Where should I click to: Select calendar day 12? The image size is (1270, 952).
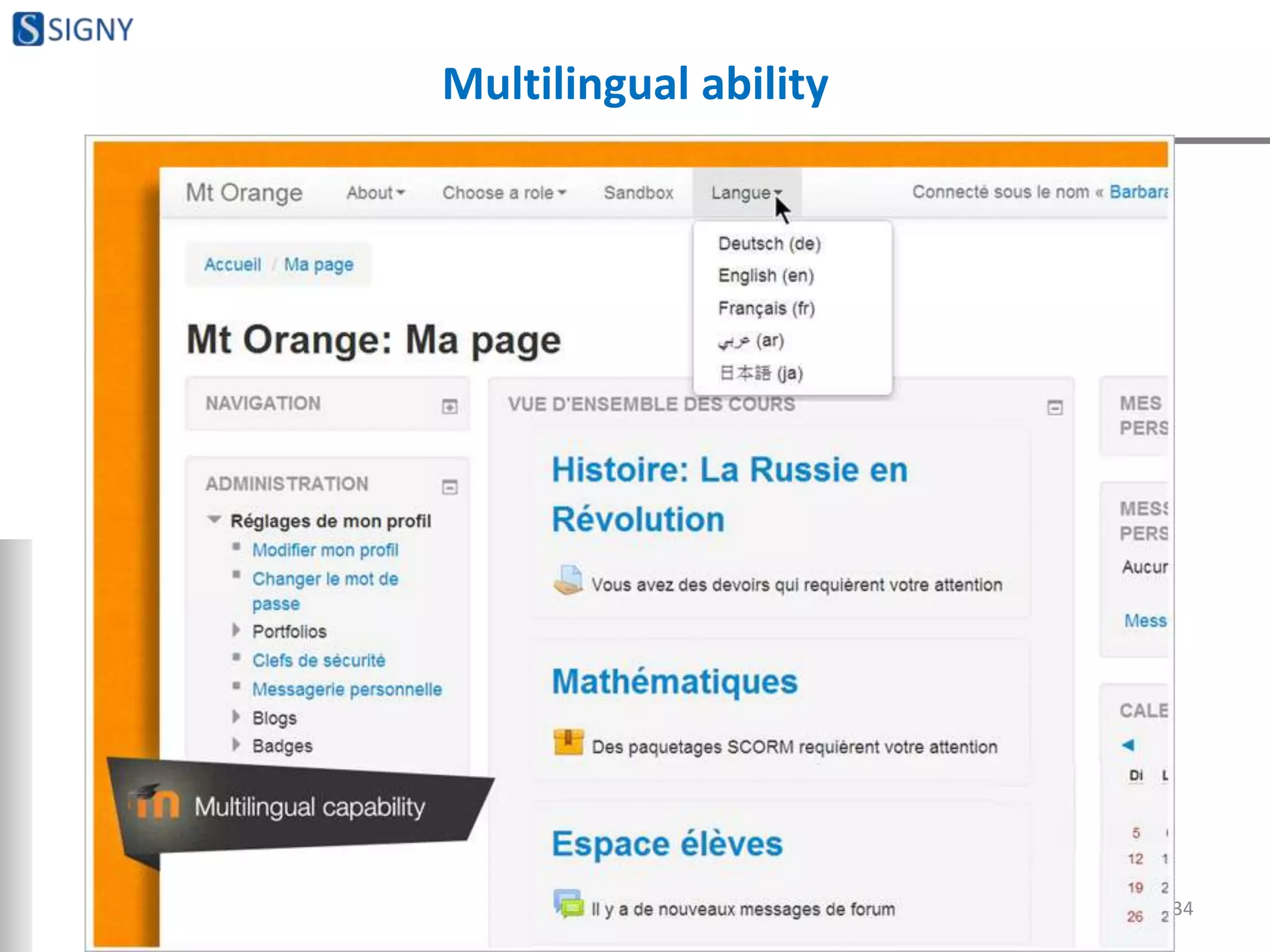[1135, 859]
